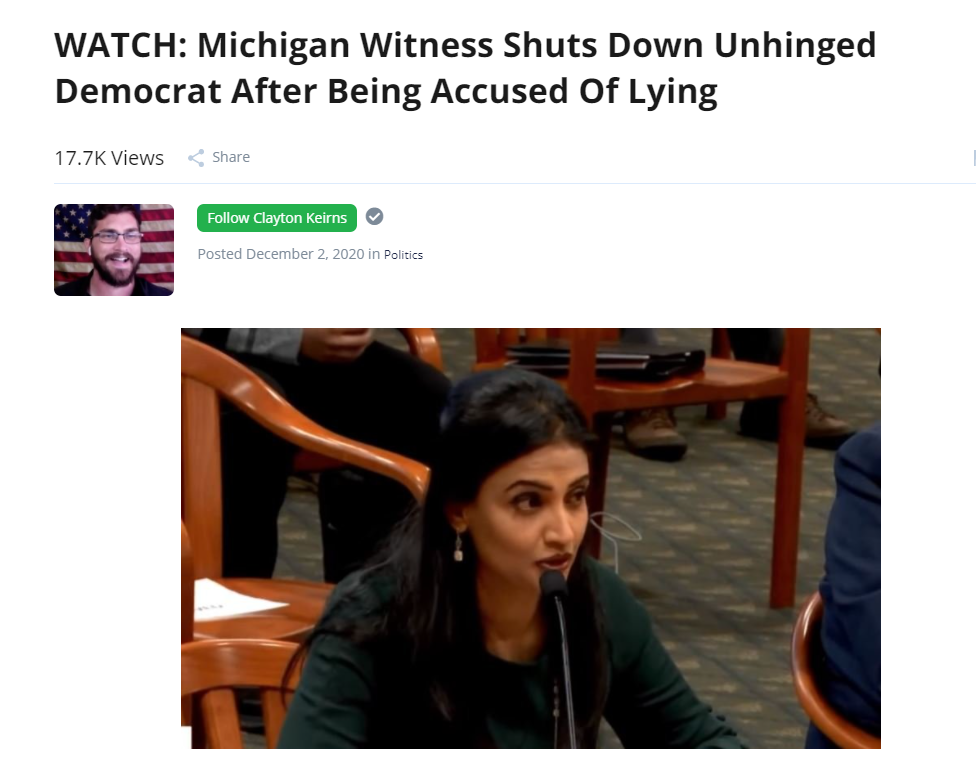Click the words 'Unhinged Democrat' in the title
976x769 pixels.
point(795,45)
